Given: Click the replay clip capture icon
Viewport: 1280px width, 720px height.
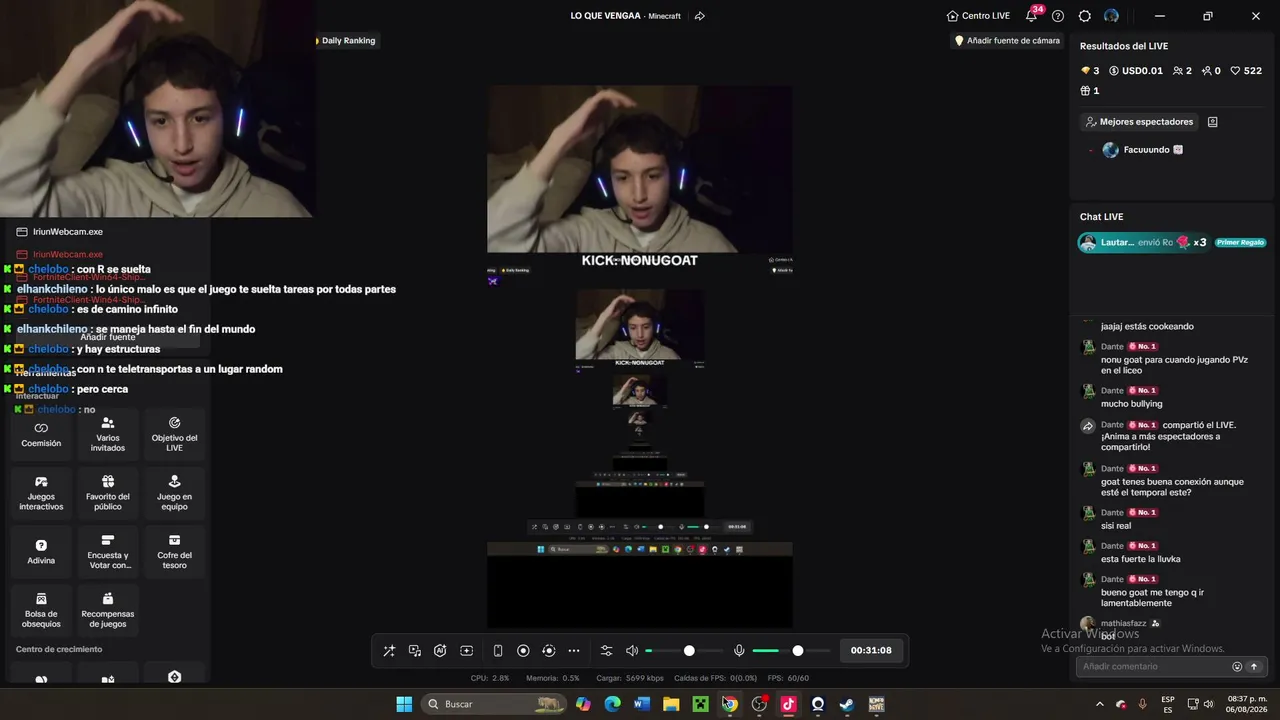Looking at the screenshot, I should tap(548, 651).
